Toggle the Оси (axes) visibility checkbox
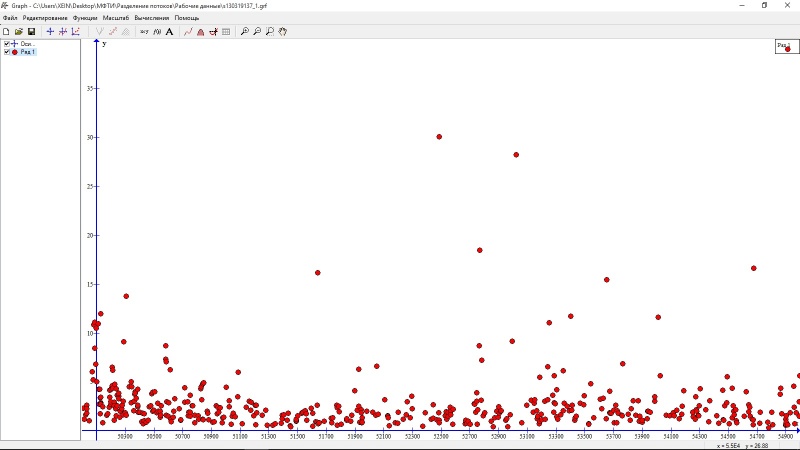Image resolution: width=800 pixels, height=450 pixels. coord(7,44)
